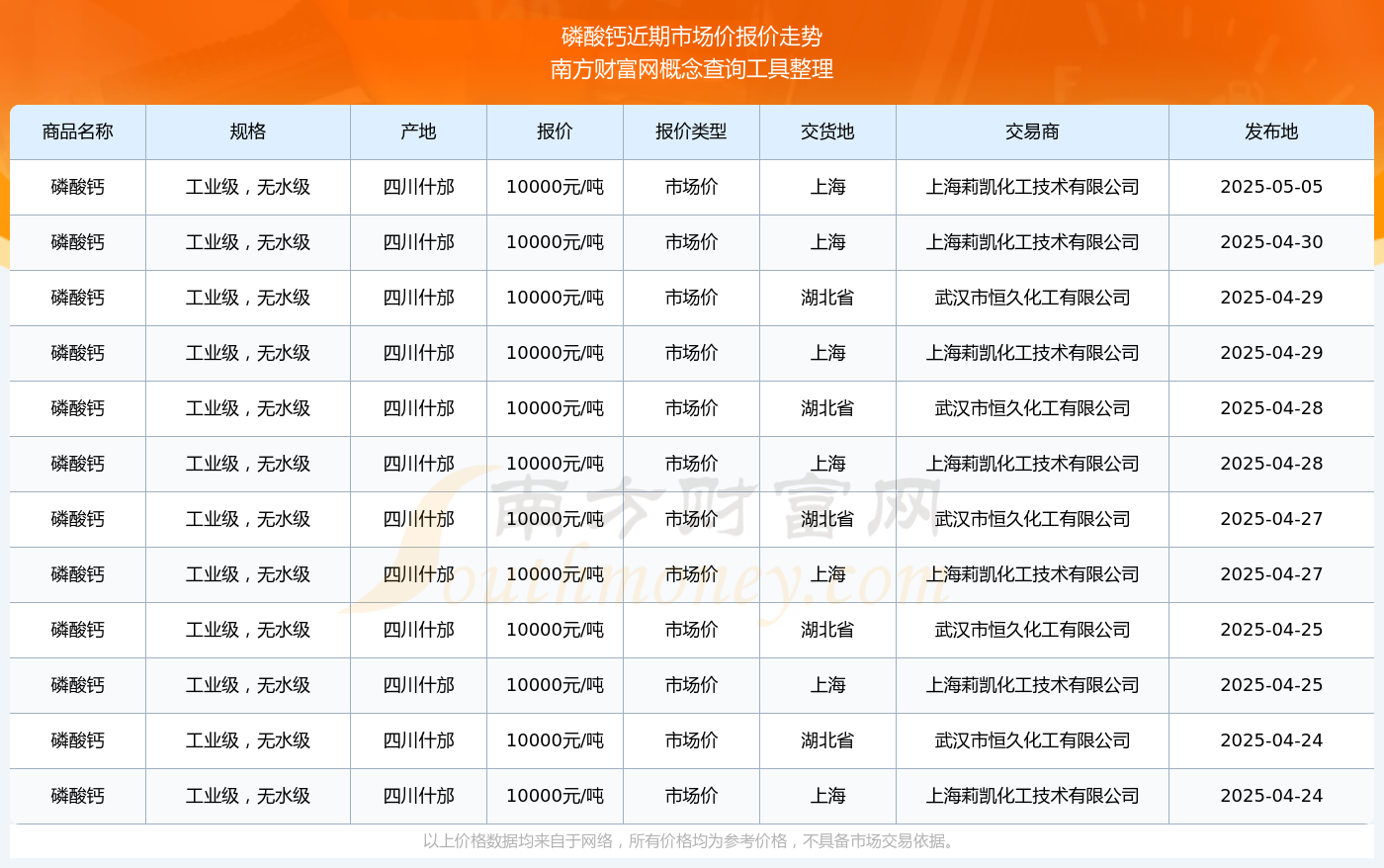Click 2025-04-25 date in the 武汉市恒久化工有限公司 row
Viewport: 1384px width, 868px height.
pos(1271,630)
